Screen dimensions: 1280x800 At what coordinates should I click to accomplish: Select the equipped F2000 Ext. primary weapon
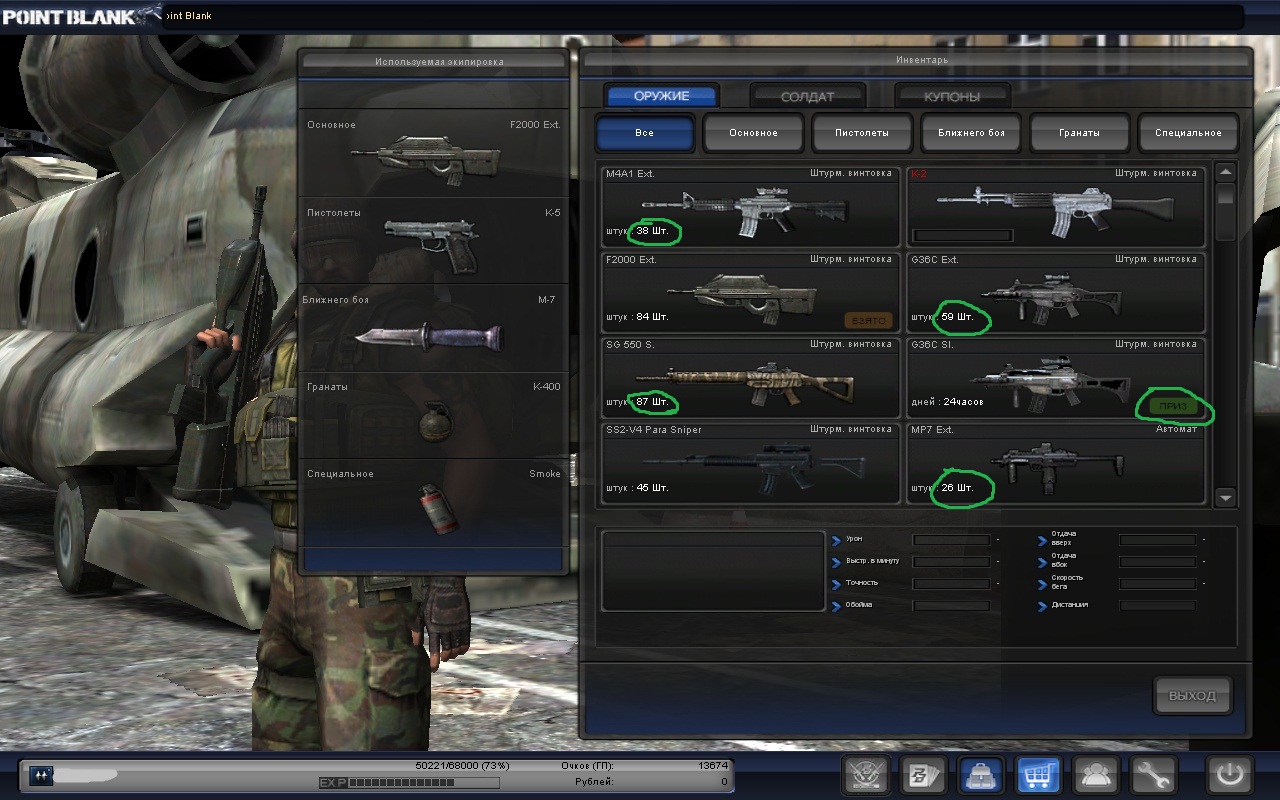pyautogui.click(x=434, y=154)
